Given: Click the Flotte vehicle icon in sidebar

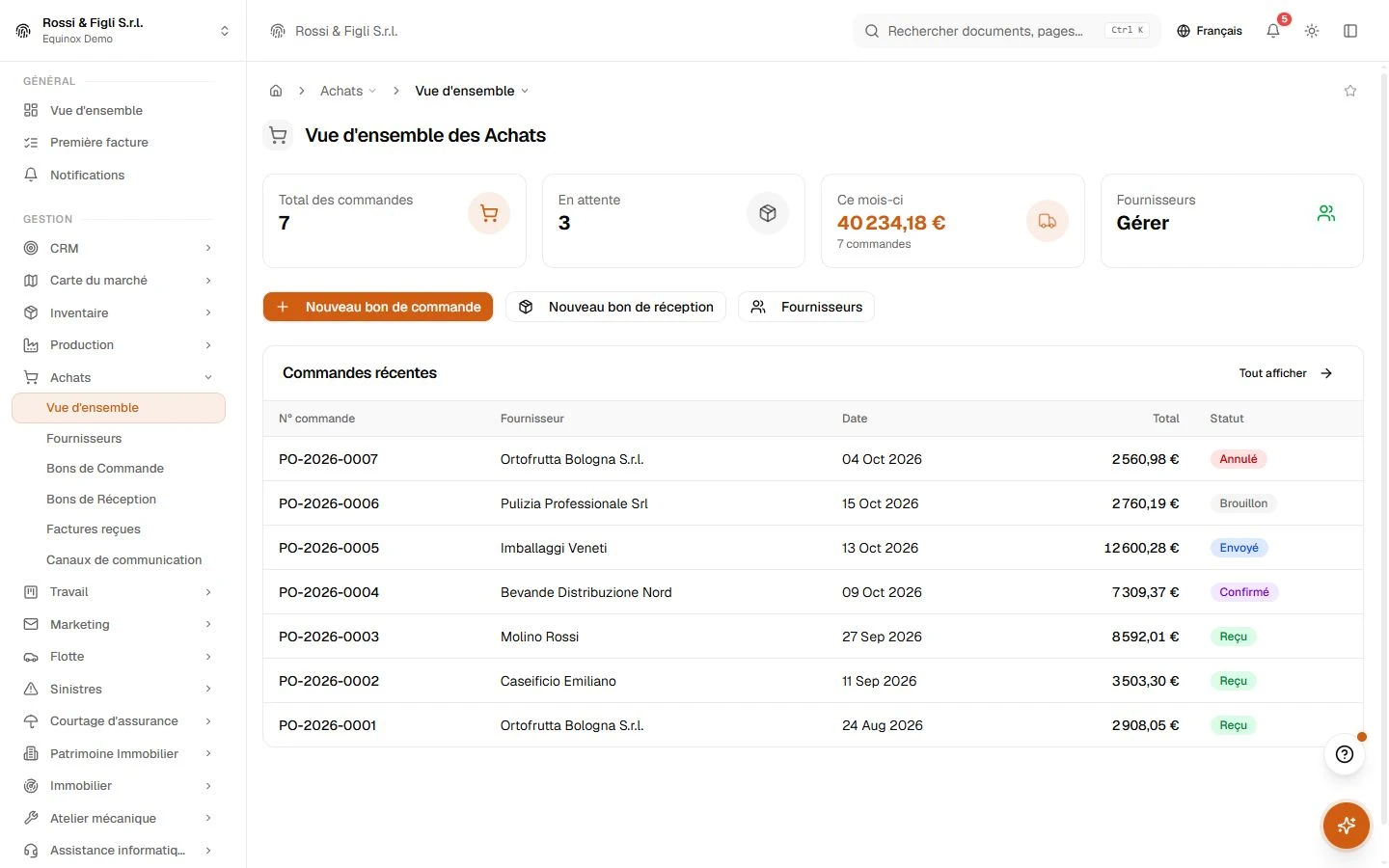Looking at the screenshot, I should click(31, 657).
